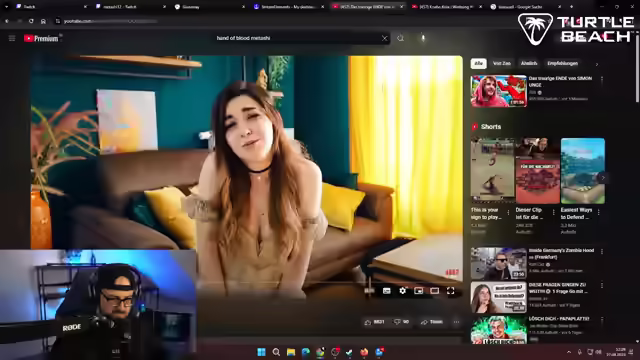Screen dimensions: 640x360
Task: Open the video player settings gear
Action: 402,291
